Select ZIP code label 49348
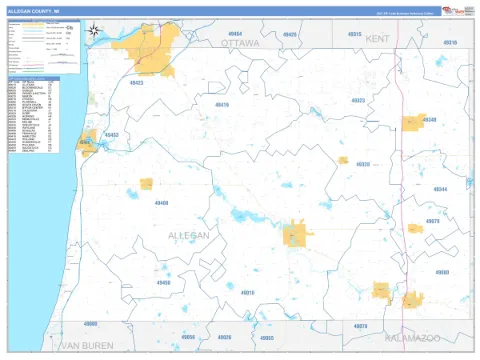 pyautogui.click(x=429, y=120)
